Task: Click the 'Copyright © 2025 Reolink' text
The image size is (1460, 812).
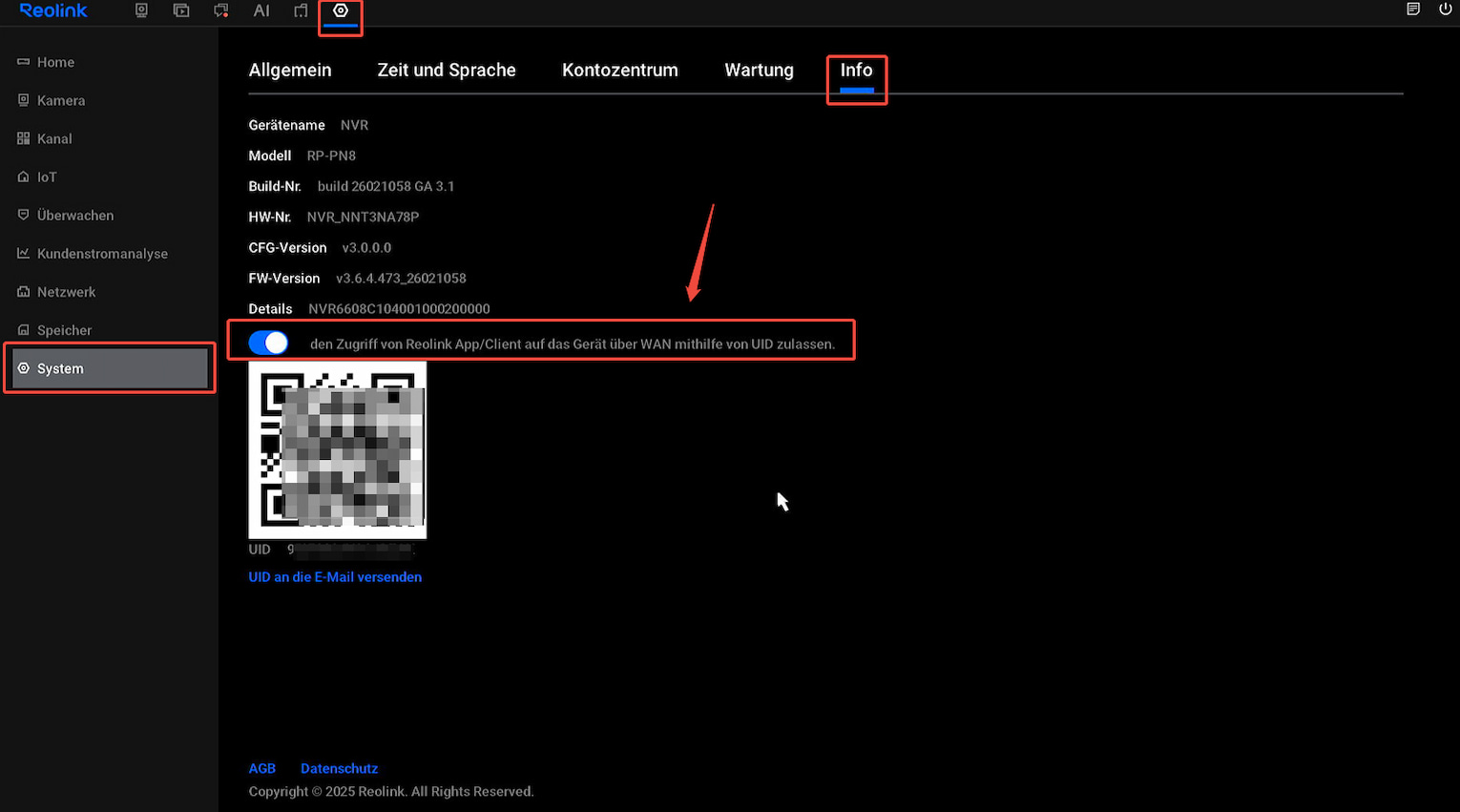Action: 391,791
